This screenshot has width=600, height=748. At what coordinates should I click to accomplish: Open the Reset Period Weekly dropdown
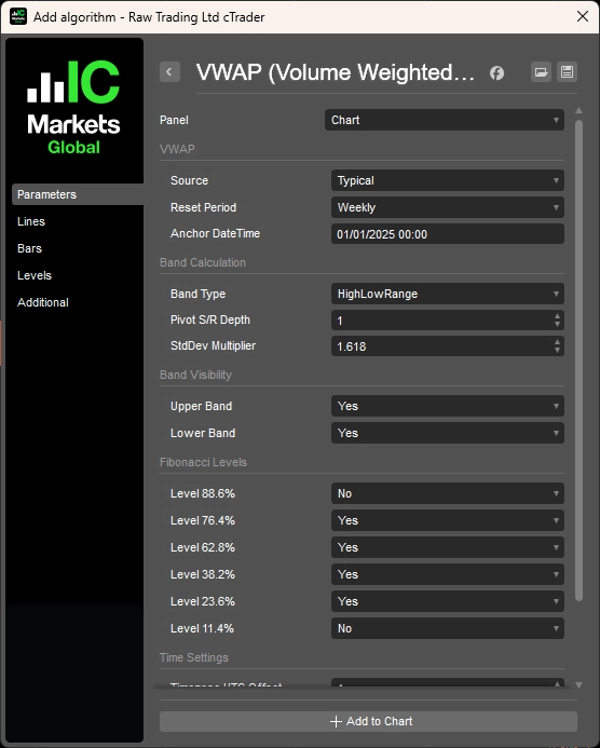pos(447,208)
